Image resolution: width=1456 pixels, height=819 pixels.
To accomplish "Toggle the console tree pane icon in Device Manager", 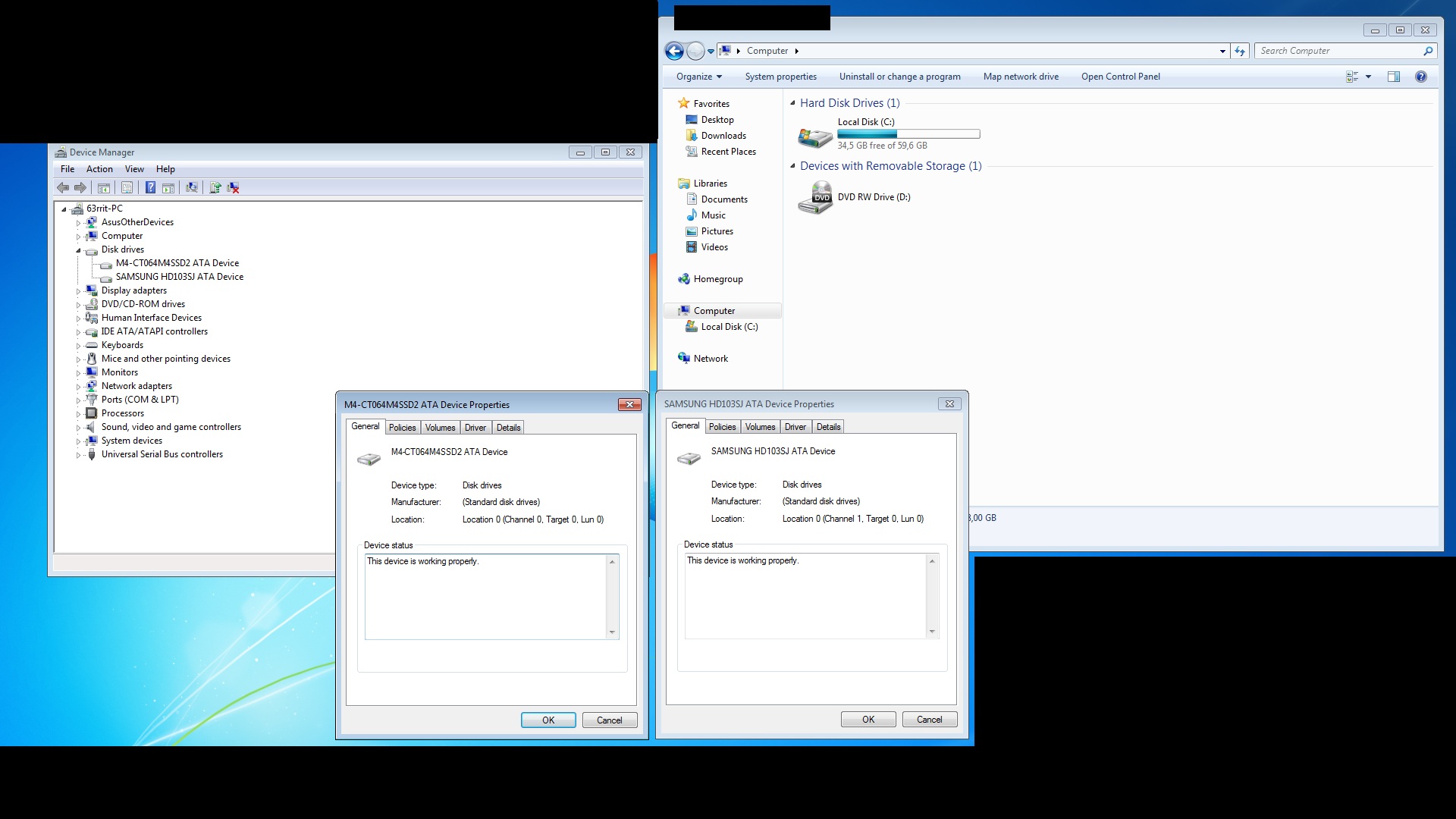I will coord(104,188).
